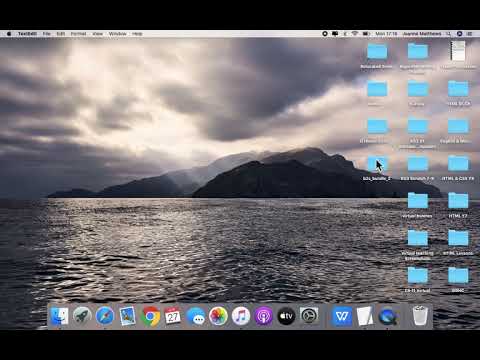This screenshot has height=360, width=480.
Task: Open the Apple menu logo
Action: coord(9,34)
